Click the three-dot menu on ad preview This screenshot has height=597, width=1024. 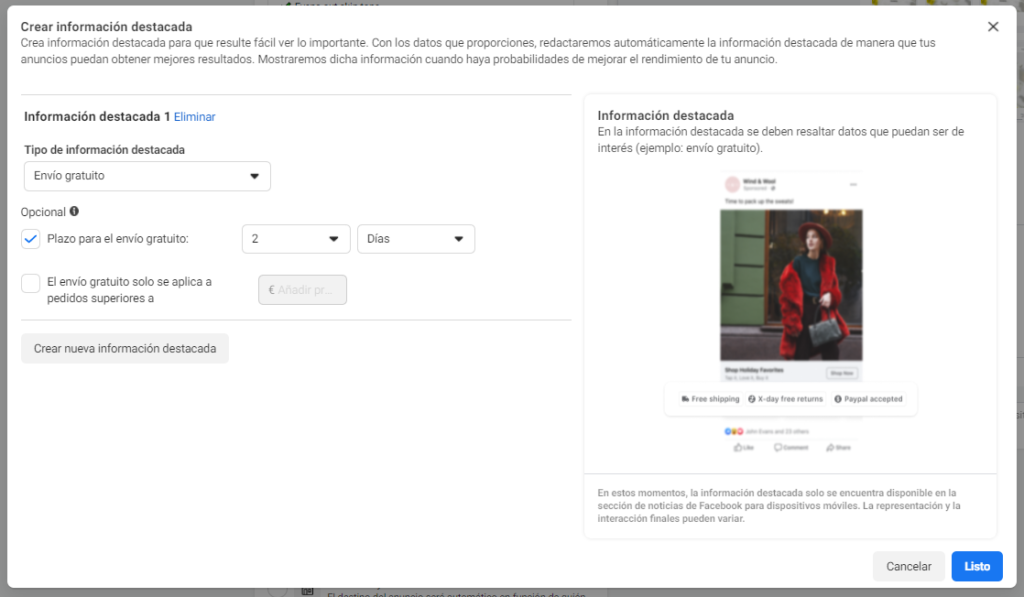[853, 185]
